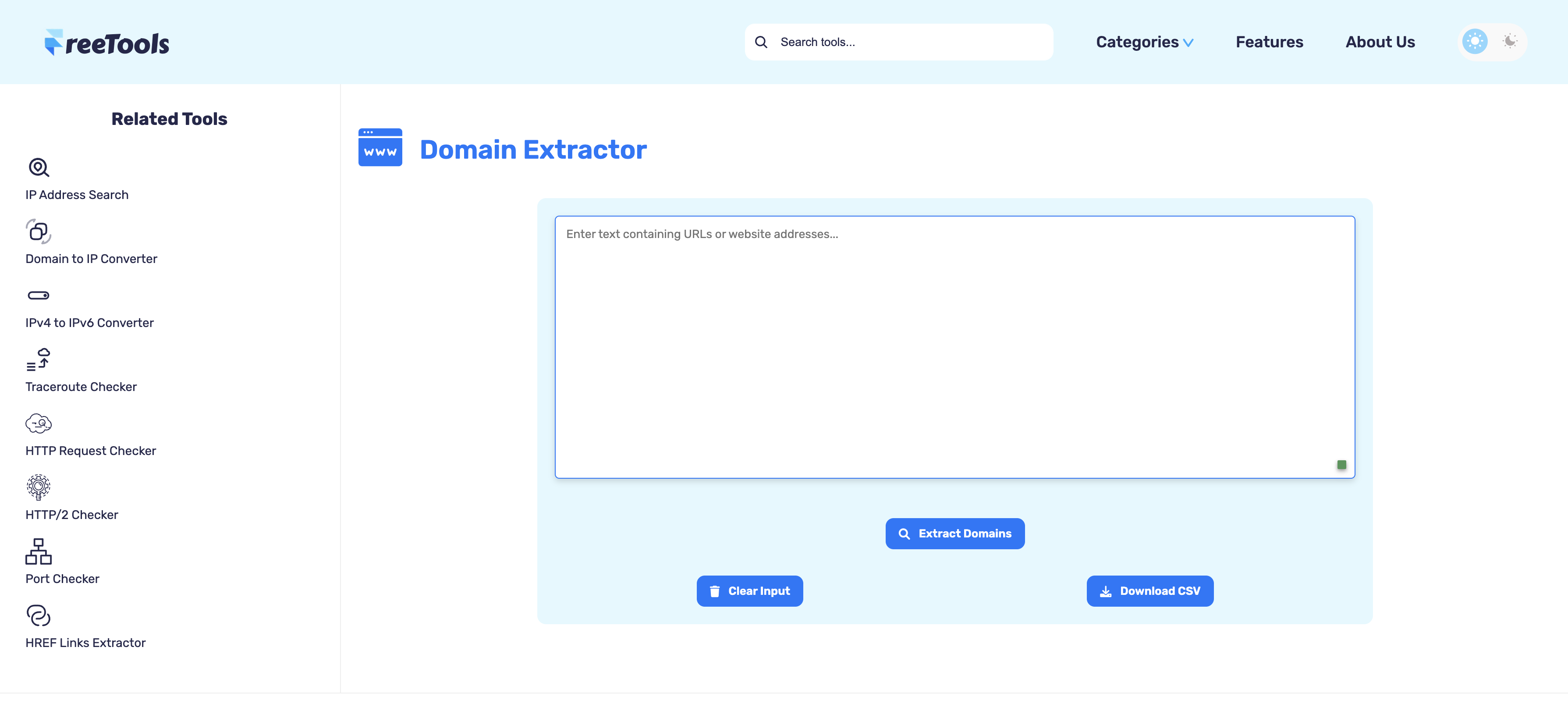Image resolution: width=1568 pixels, height=704 pixels.
Task: Open the Features menu item
Action: tap(1269, 41)
